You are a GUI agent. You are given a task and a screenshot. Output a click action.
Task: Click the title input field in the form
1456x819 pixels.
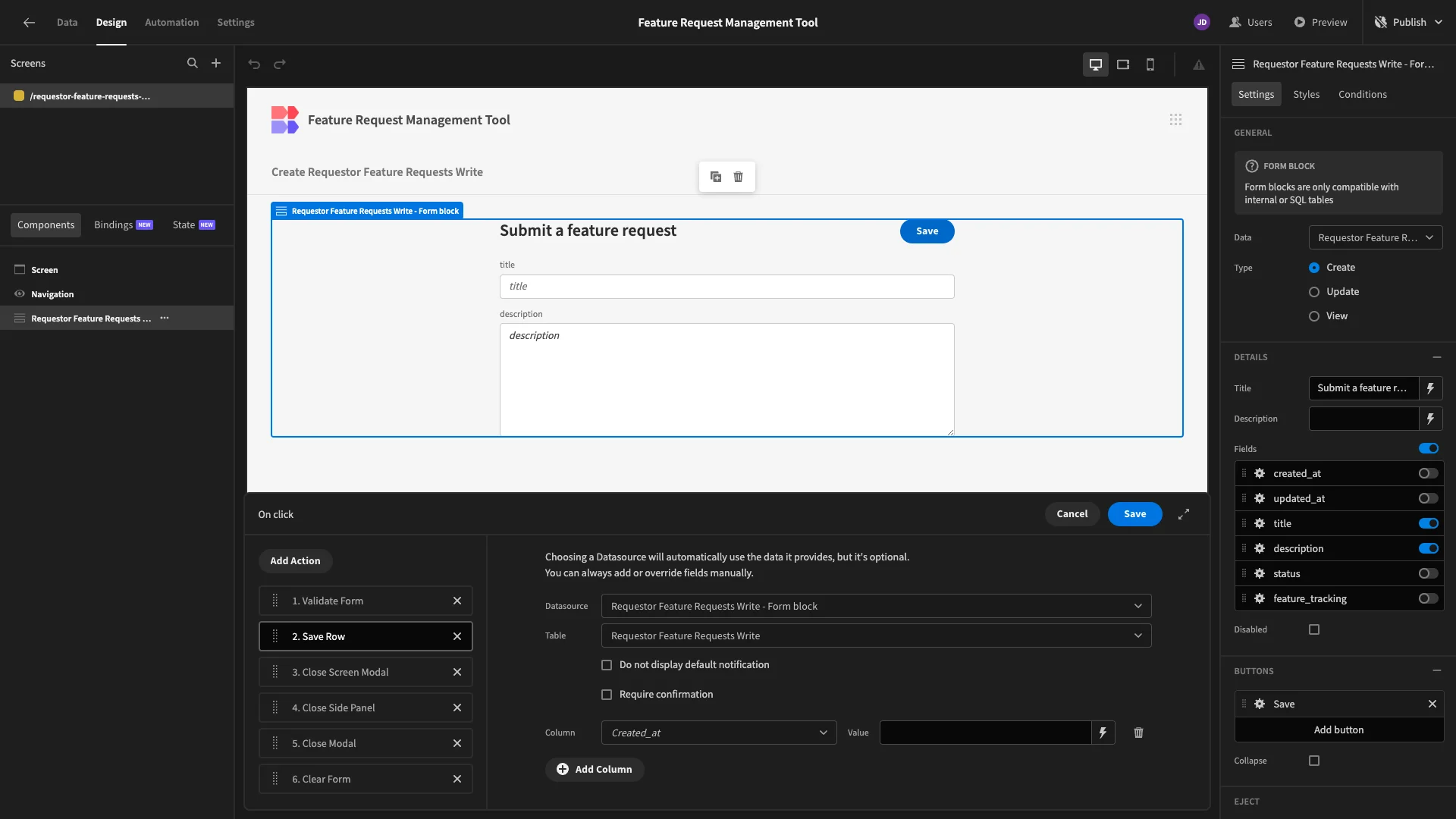click(x=726, y=287)
